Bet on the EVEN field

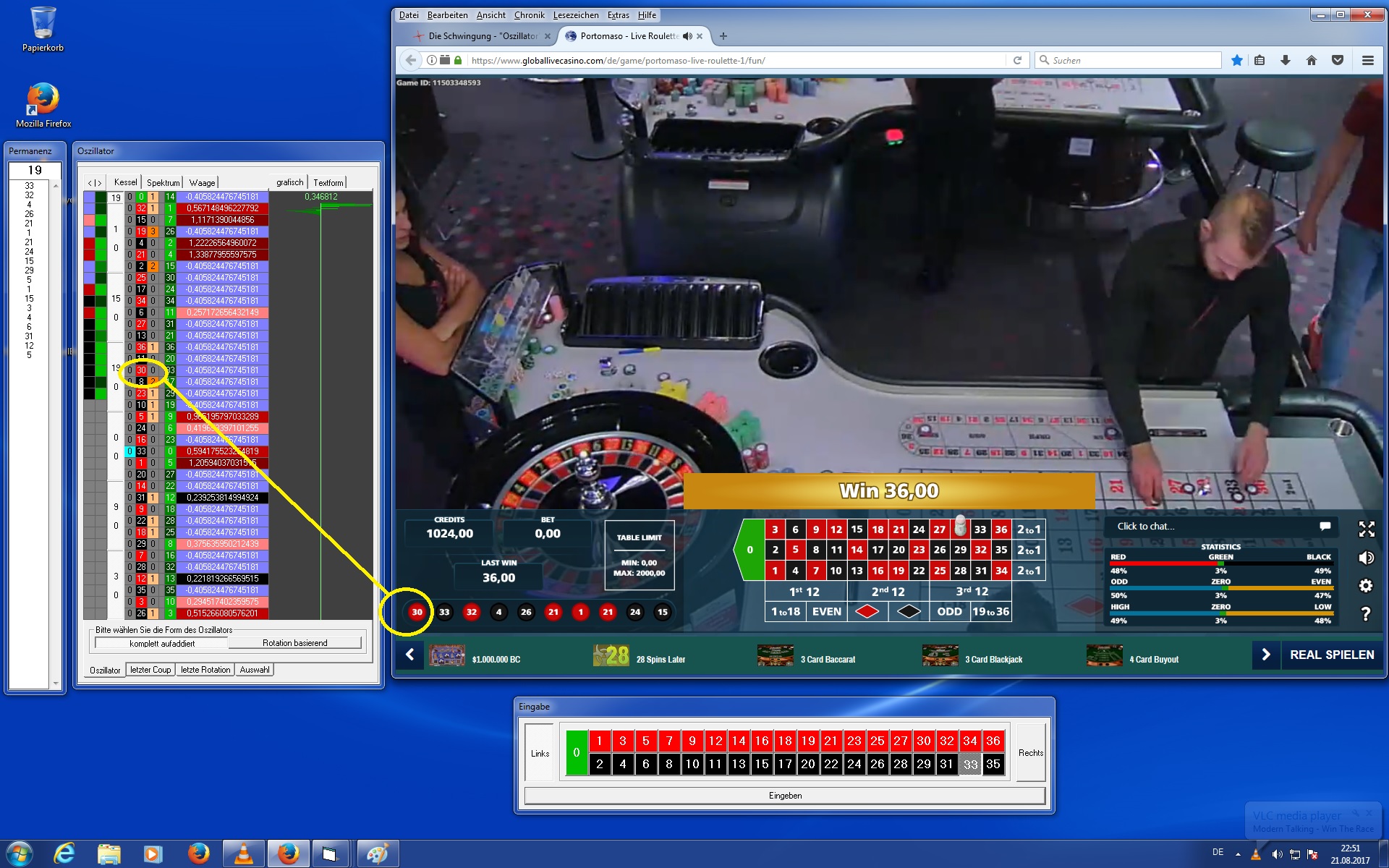click(826, 612)
